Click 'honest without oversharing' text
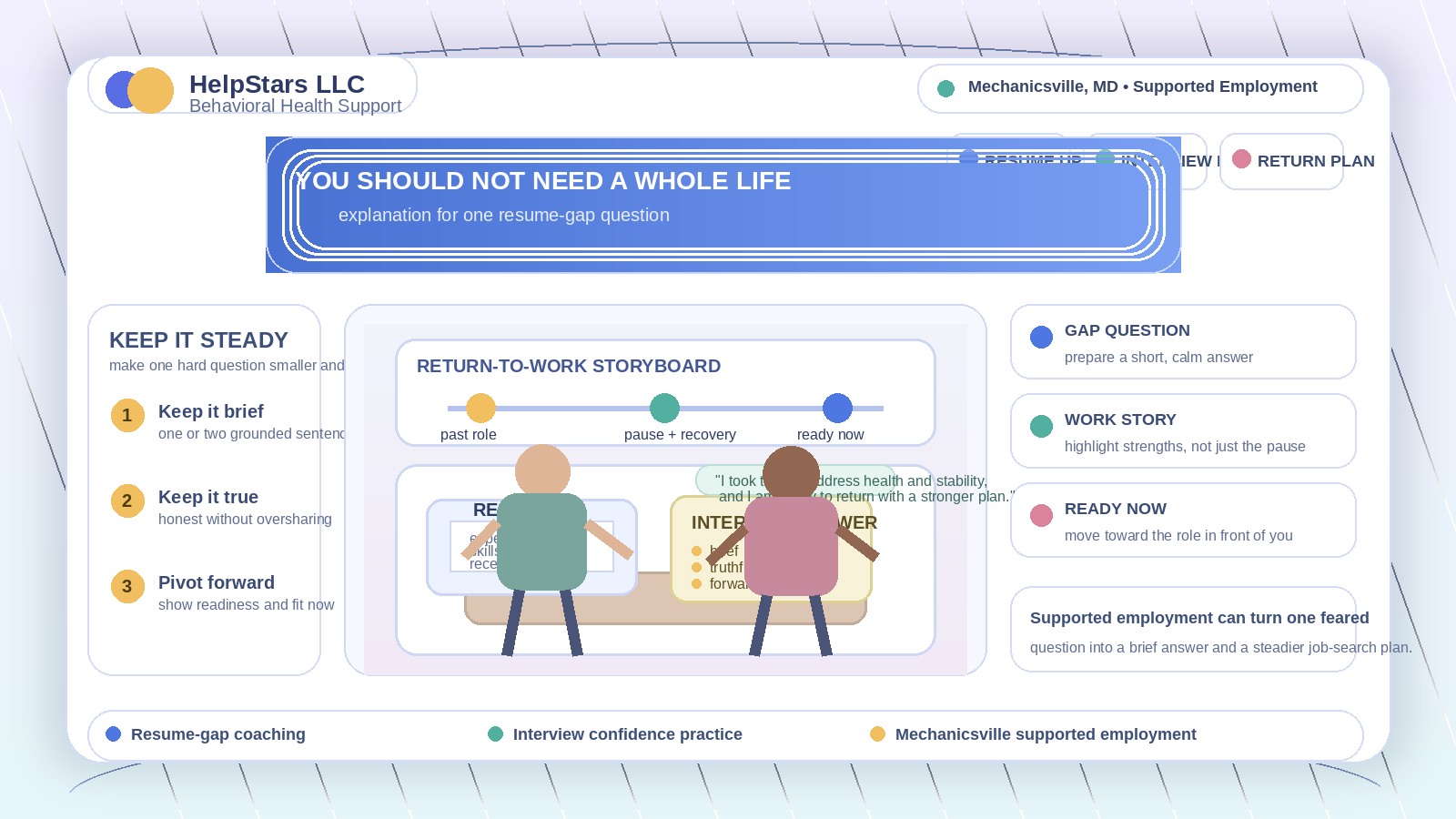The height and width of the screenshot is (819, 1456). point(245,519)
